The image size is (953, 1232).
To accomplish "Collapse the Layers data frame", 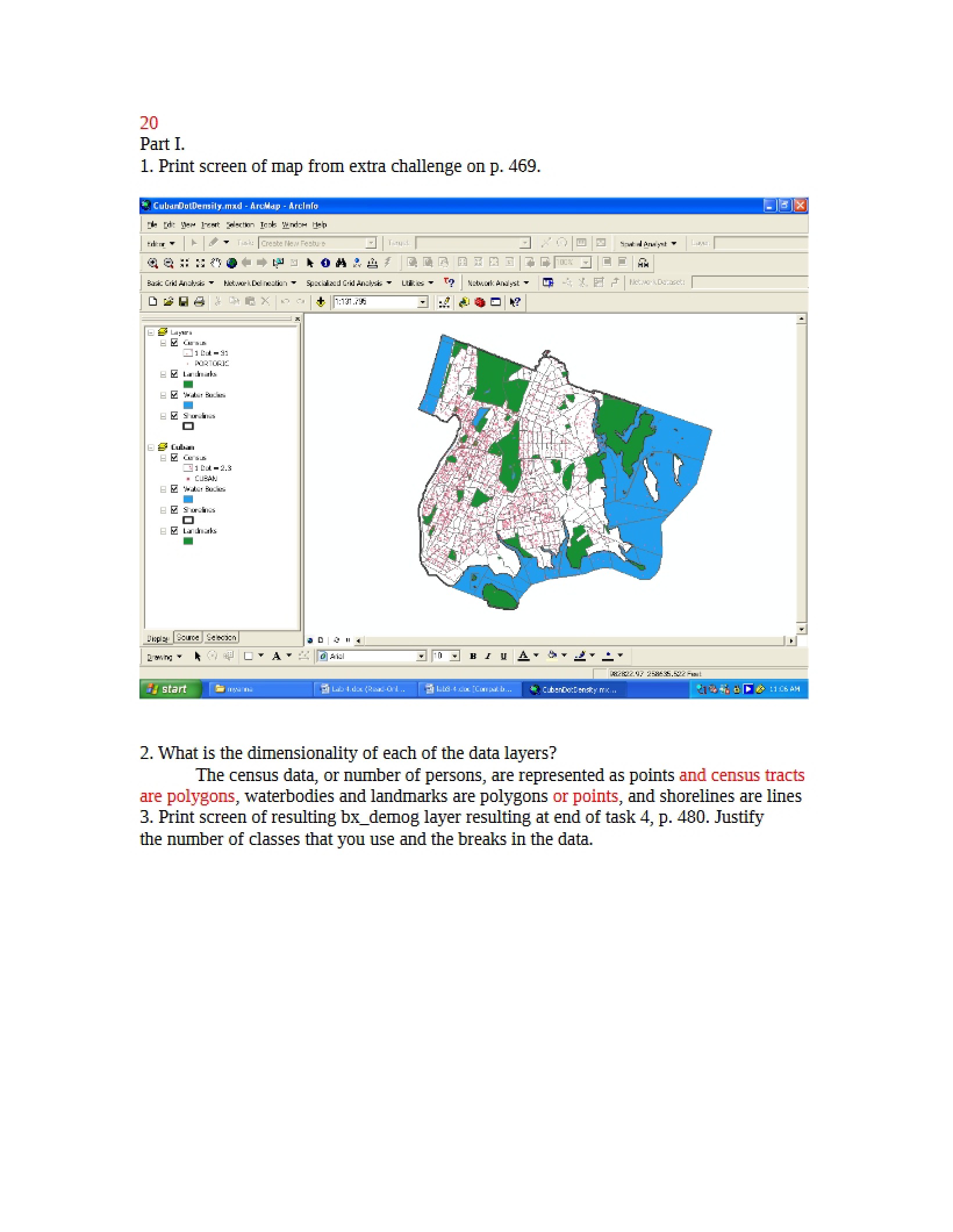I will pos(151,332).
